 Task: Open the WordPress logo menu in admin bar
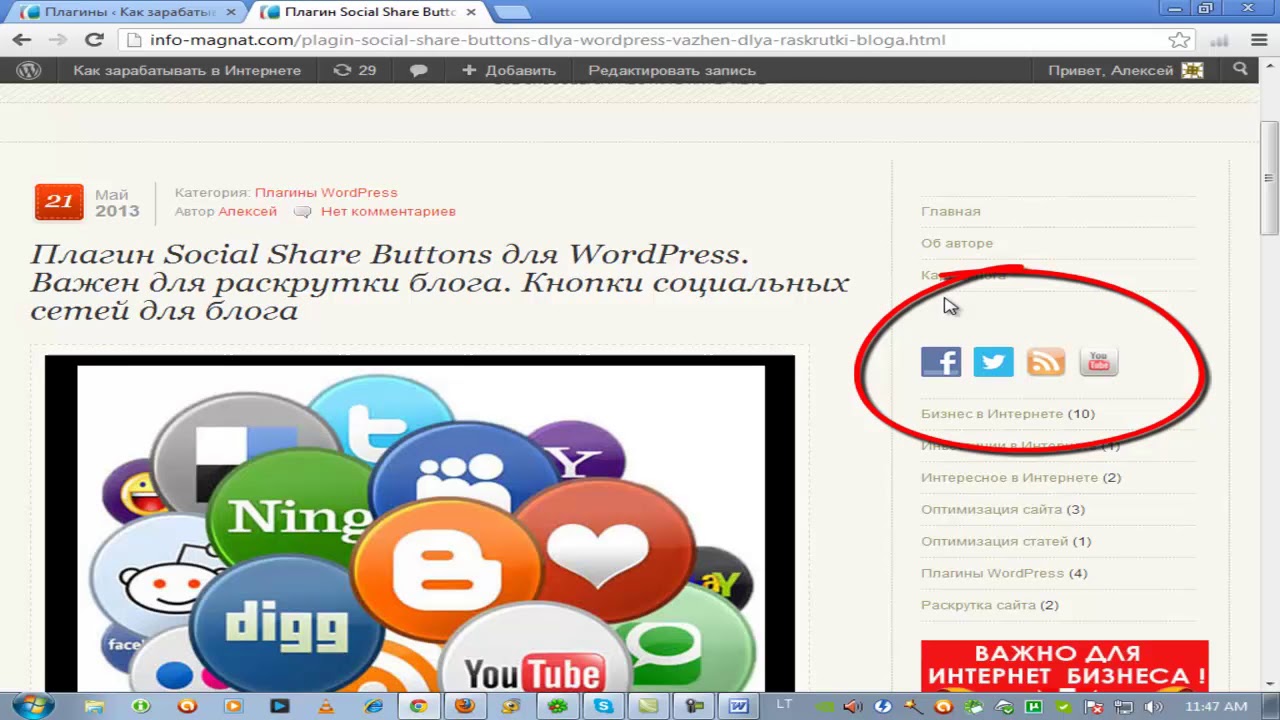29,70
